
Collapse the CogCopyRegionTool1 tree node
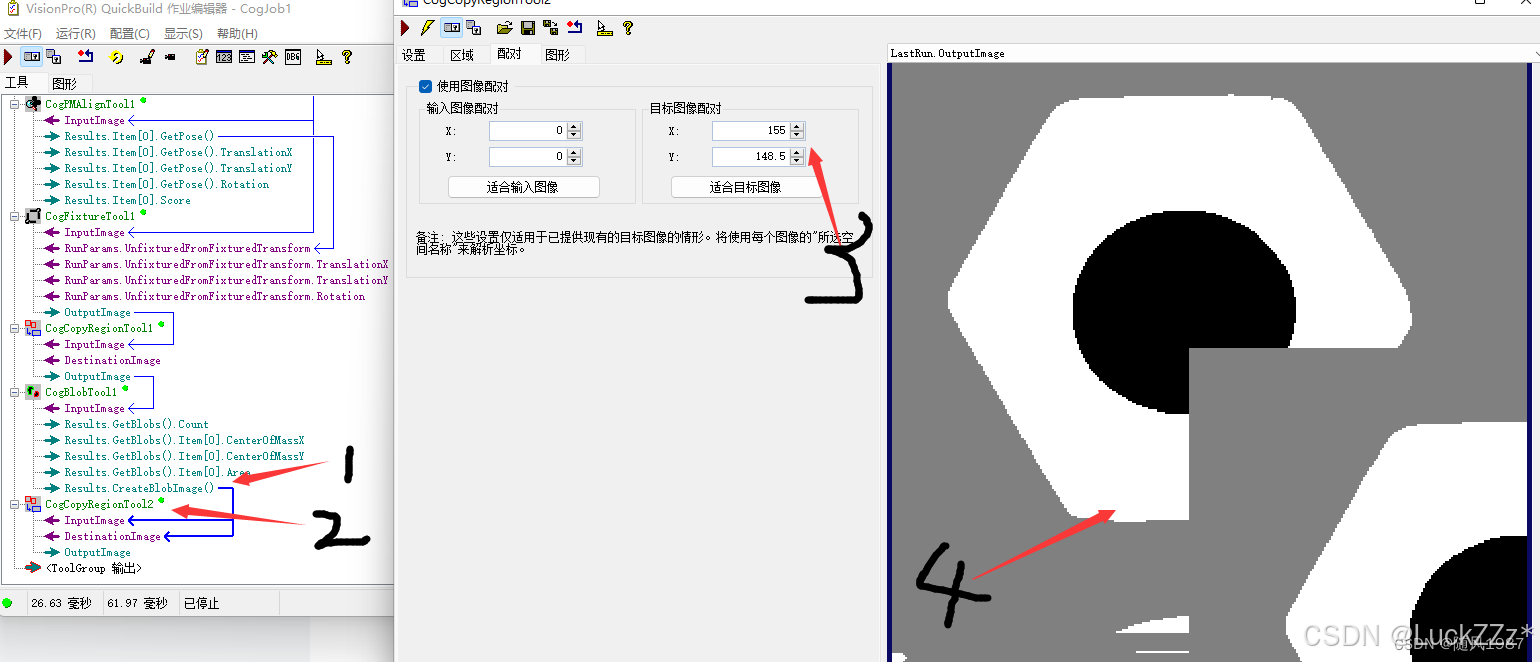pyautogui.click(x=15, y=328)
